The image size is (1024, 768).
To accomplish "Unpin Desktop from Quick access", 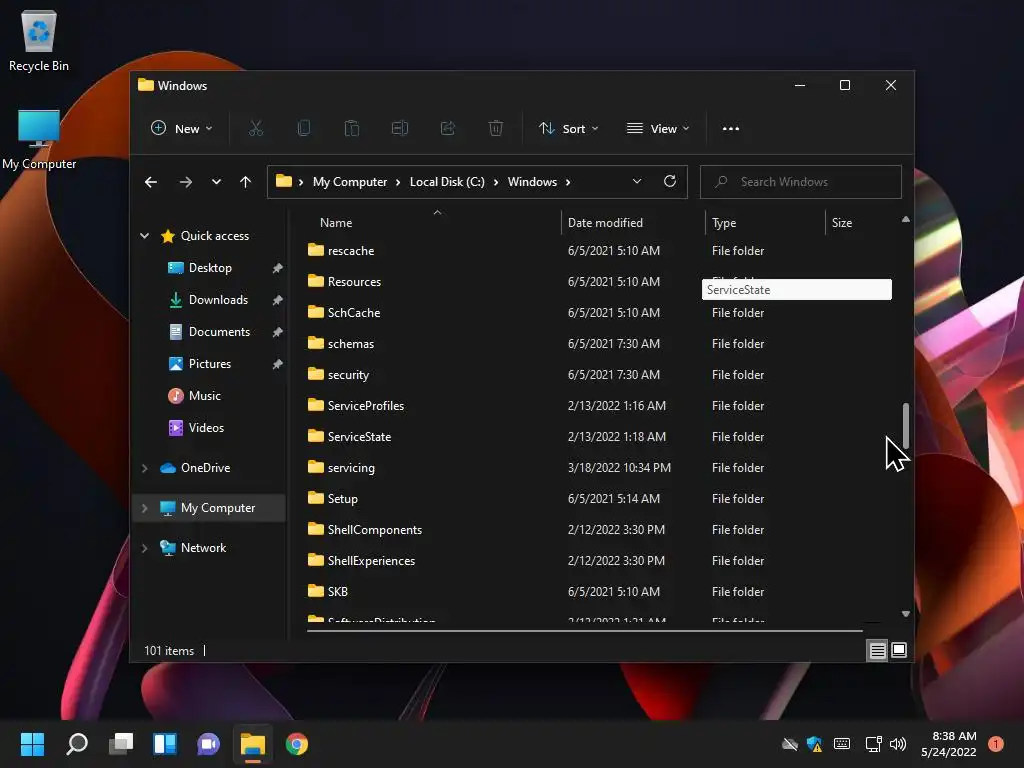I will tap(278, 268).
